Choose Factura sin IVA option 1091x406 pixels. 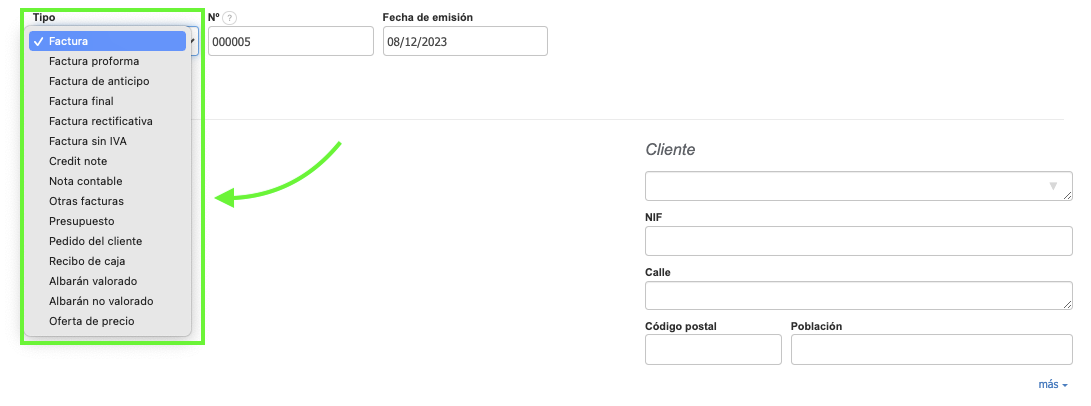(x=88, y=141)
